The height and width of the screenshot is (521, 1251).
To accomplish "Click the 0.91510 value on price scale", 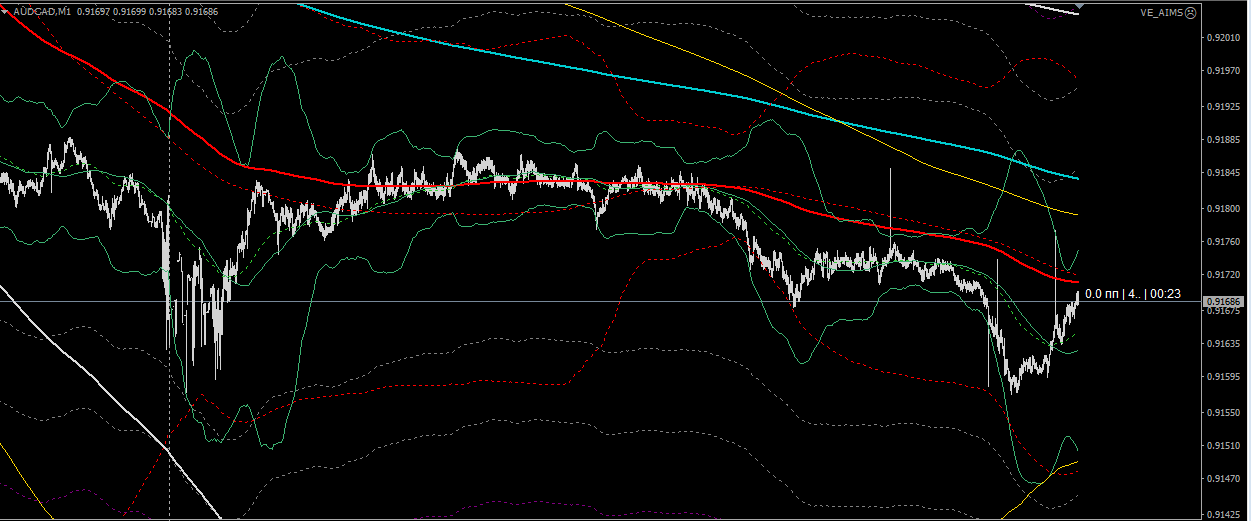I will coord(1225,446).
